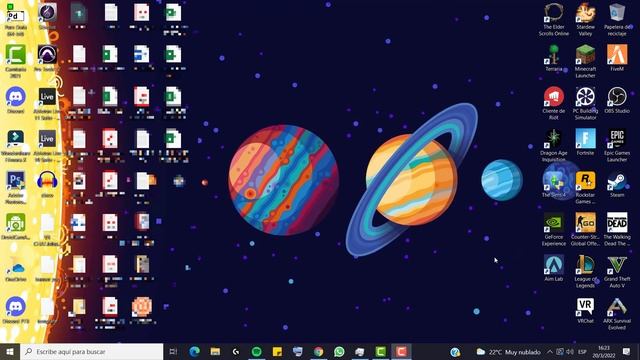
Task: Open the Aim Lab shortcut
Action: pos(553,268)
